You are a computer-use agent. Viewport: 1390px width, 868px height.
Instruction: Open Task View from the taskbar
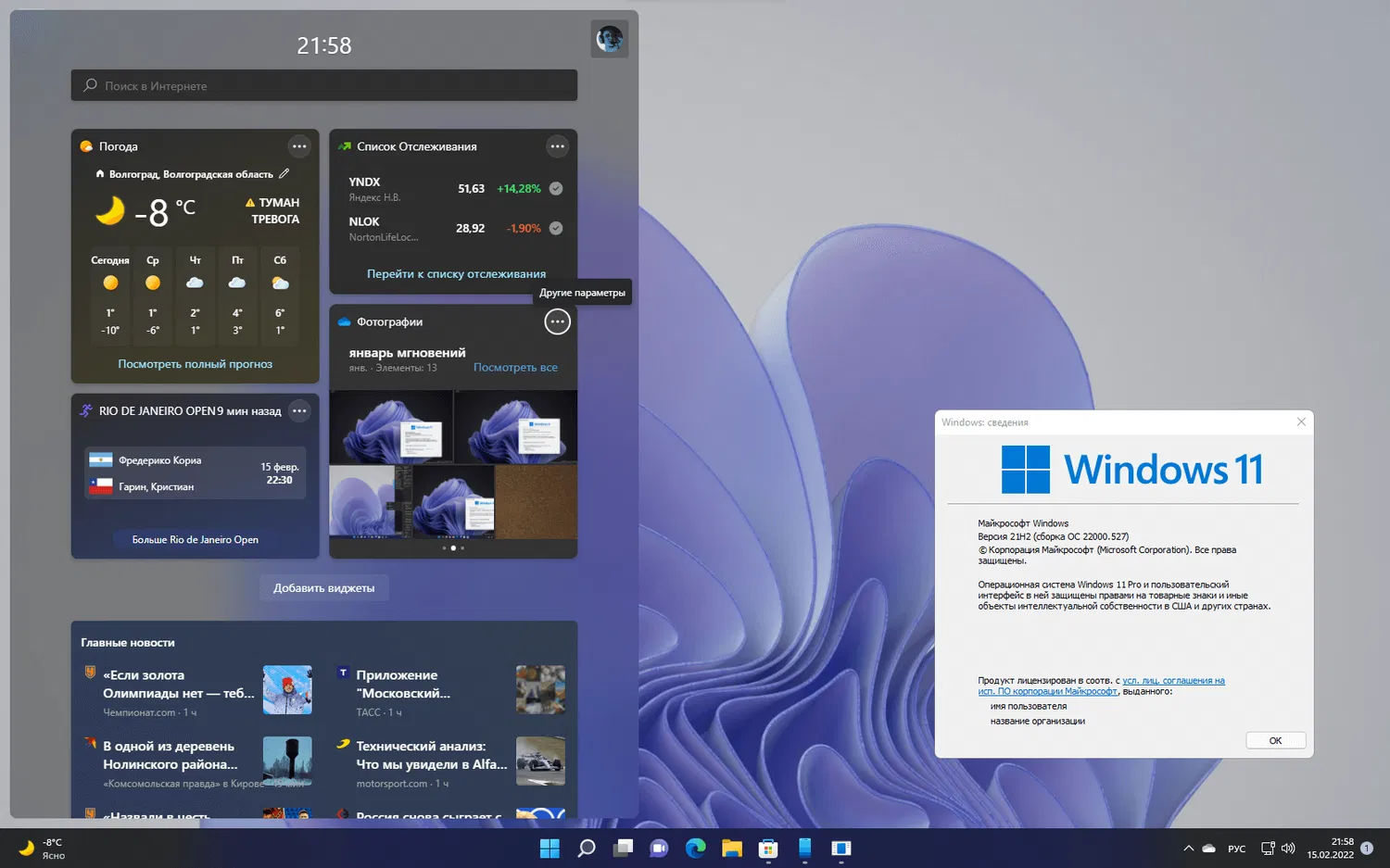[623, 849]
